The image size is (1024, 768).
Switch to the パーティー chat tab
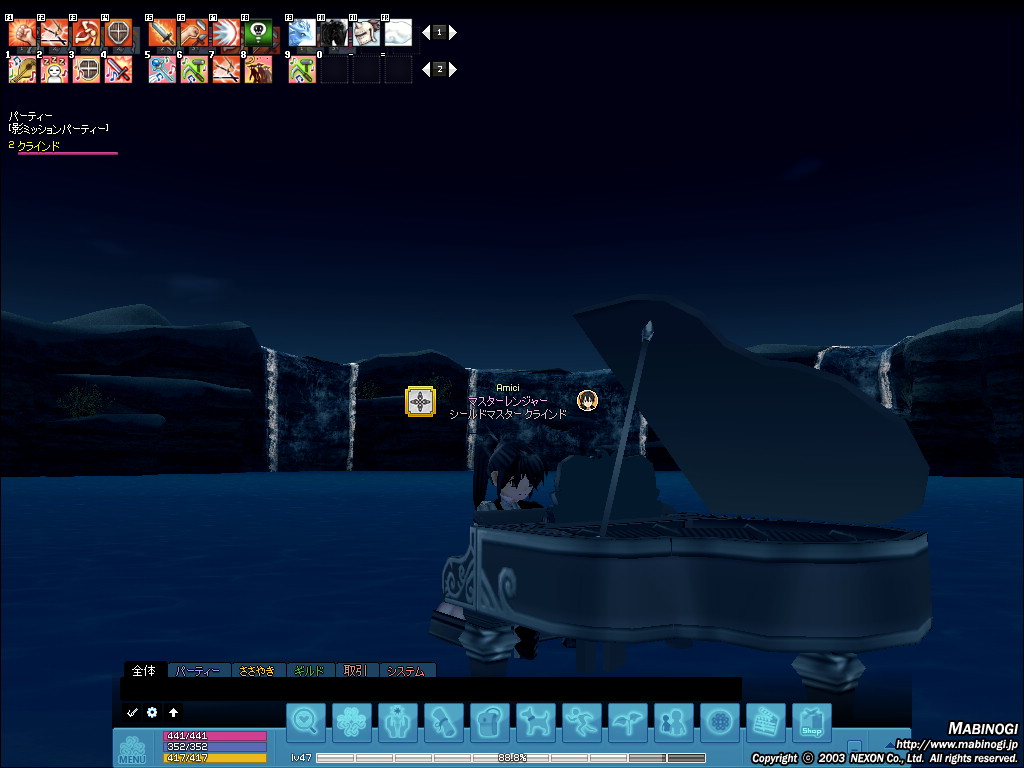pyautogui.click(x=197, y=671)
